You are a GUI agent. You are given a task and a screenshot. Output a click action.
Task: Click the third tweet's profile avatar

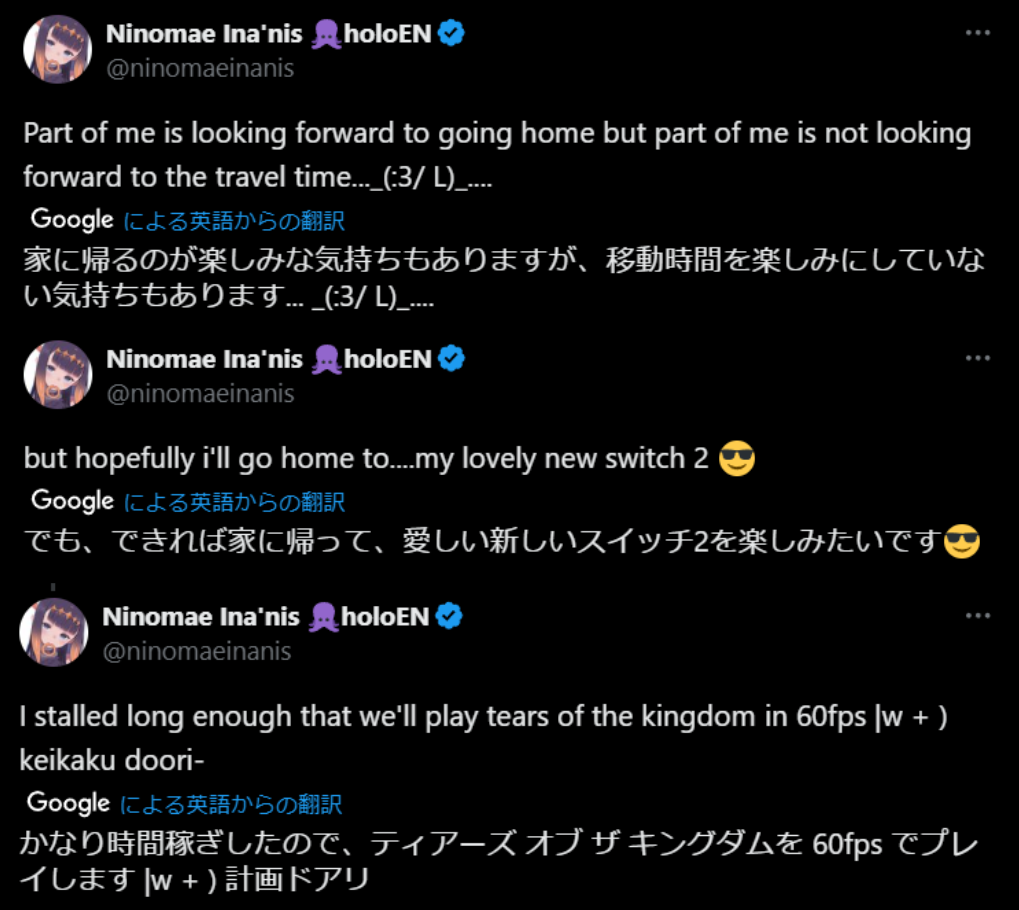coord(54,632)
